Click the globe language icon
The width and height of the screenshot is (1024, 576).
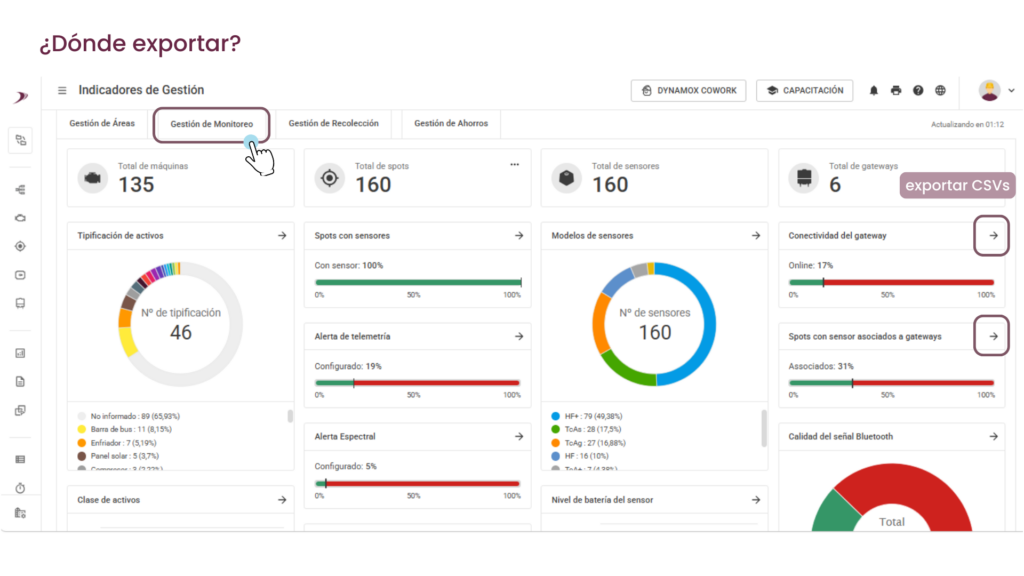click(x=940, y=91)
